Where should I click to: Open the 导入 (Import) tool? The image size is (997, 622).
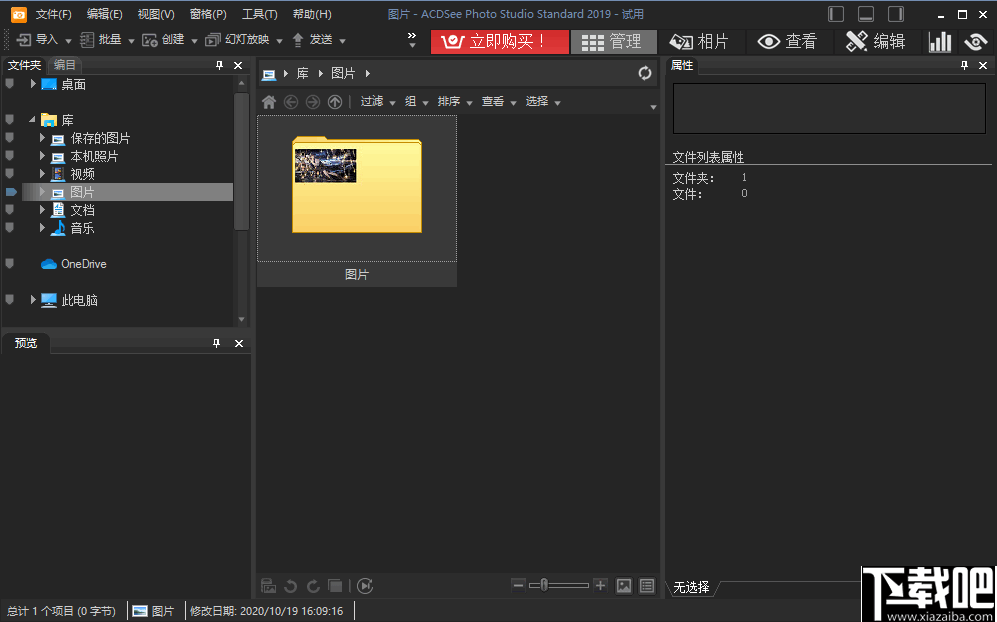43,40
